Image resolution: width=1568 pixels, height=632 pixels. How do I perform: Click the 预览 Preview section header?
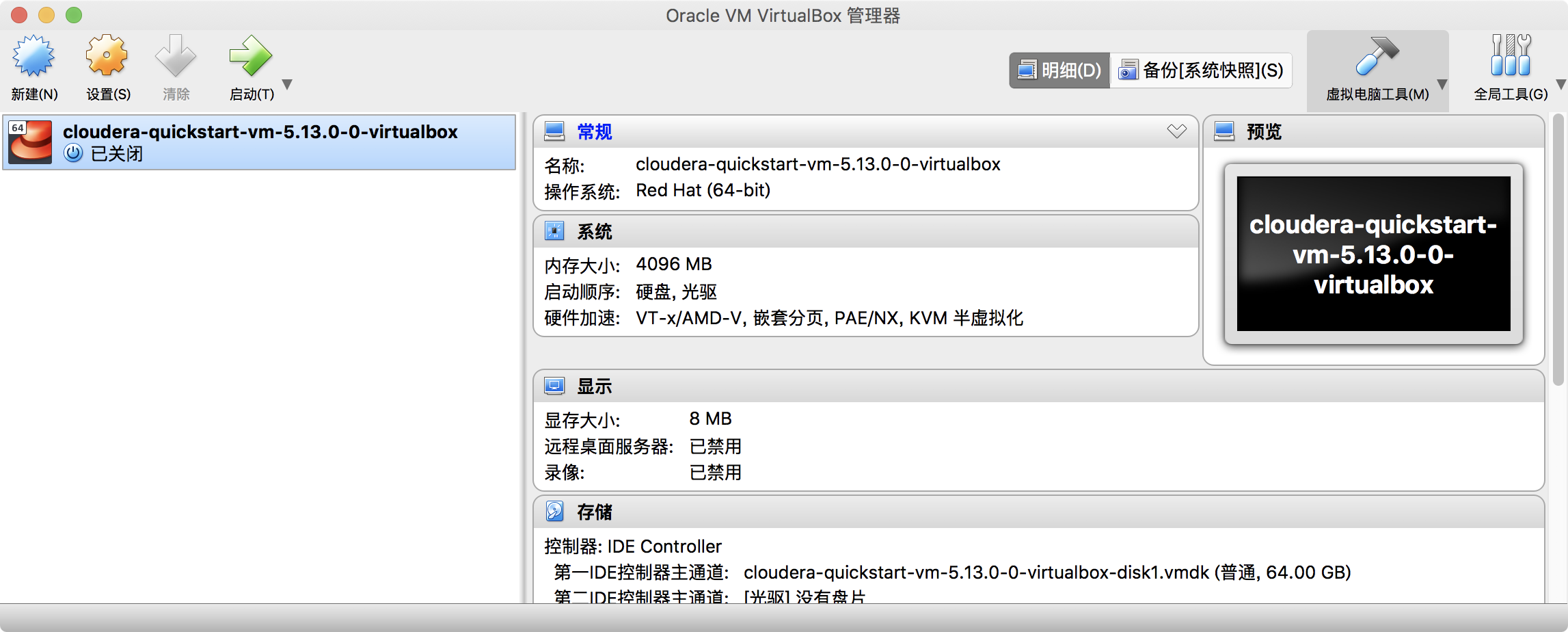click(1264, 132)
